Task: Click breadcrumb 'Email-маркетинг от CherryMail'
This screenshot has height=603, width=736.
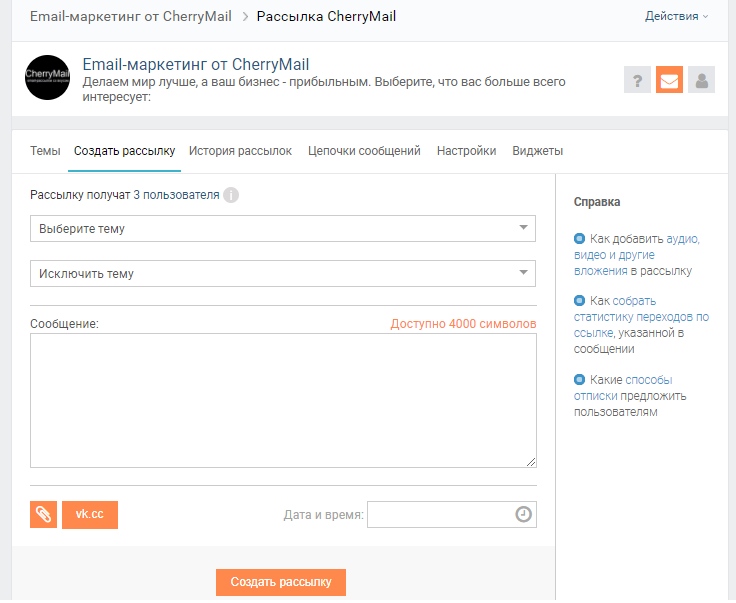Action: pyautogui.click(x=130, y=16)
